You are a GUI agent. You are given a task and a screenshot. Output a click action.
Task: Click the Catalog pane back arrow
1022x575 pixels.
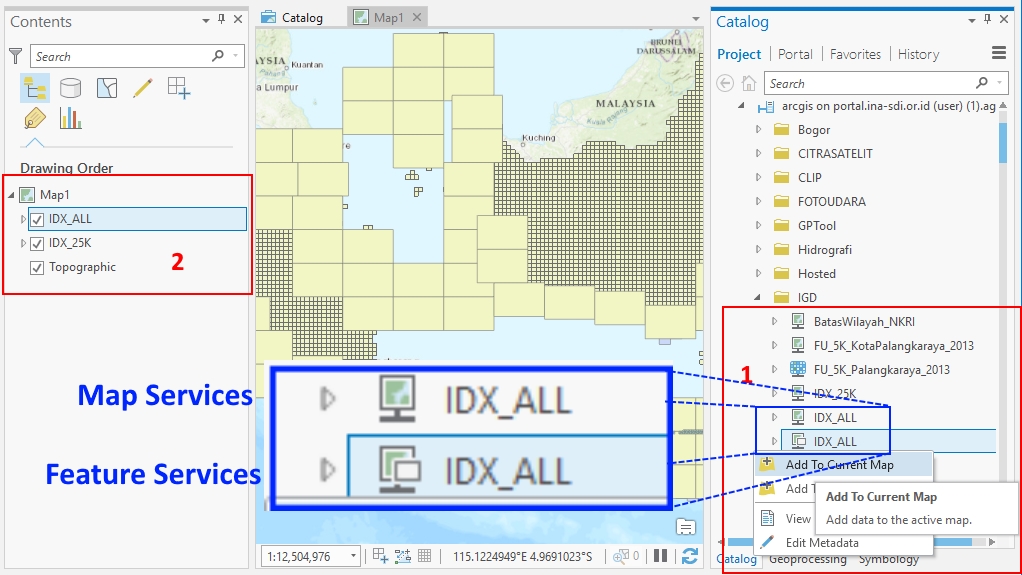(725, 83)
